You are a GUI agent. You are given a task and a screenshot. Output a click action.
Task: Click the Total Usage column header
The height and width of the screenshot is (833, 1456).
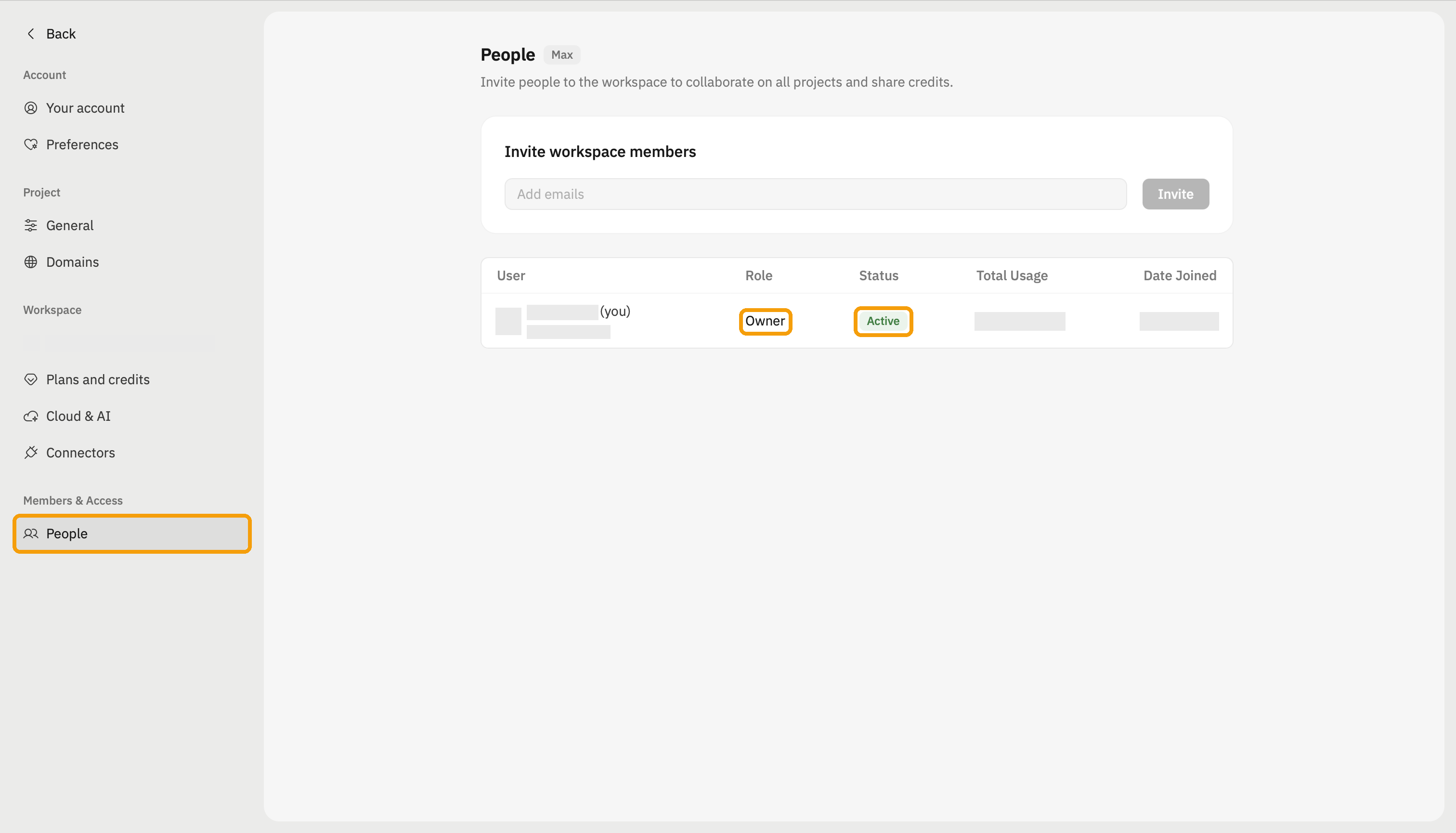pyautogui.click(x=1012, y=276)
